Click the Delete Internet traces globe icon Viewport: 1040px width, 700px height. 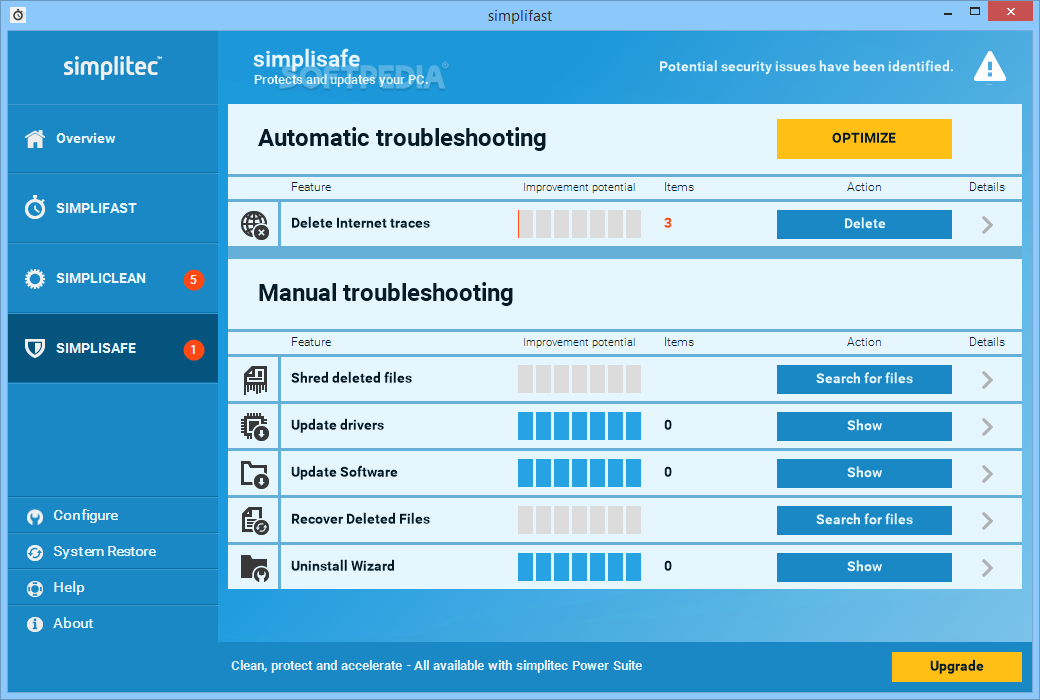pyautogui.click(x=255, y=225)
